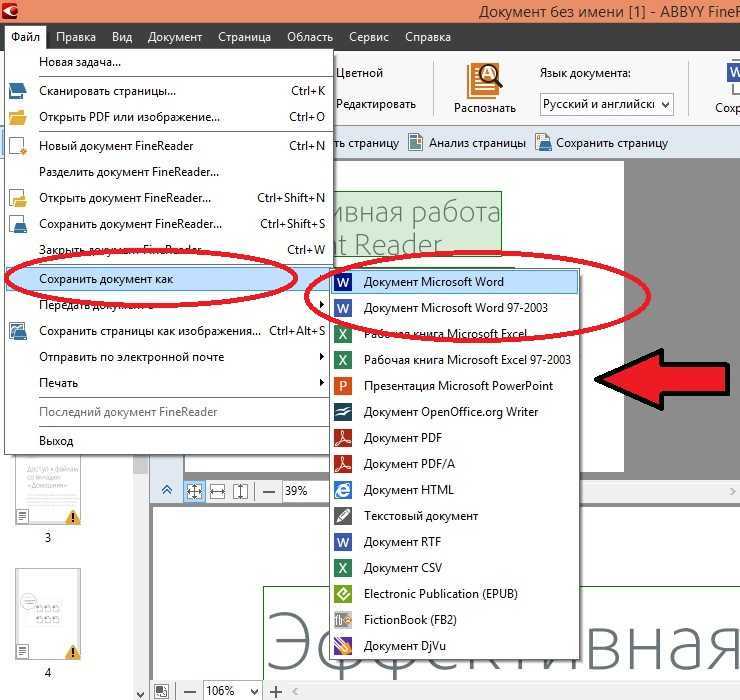Expand the Печать submenu arrow

[x=322, y=382]
